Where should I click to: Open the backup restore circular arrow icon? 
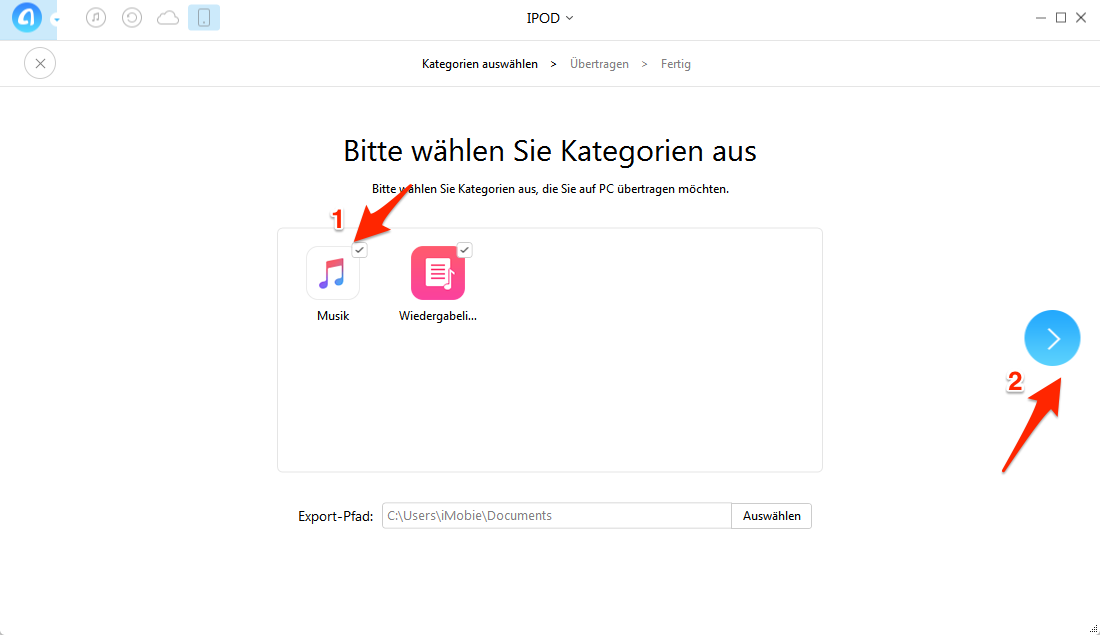pos(132,18)
